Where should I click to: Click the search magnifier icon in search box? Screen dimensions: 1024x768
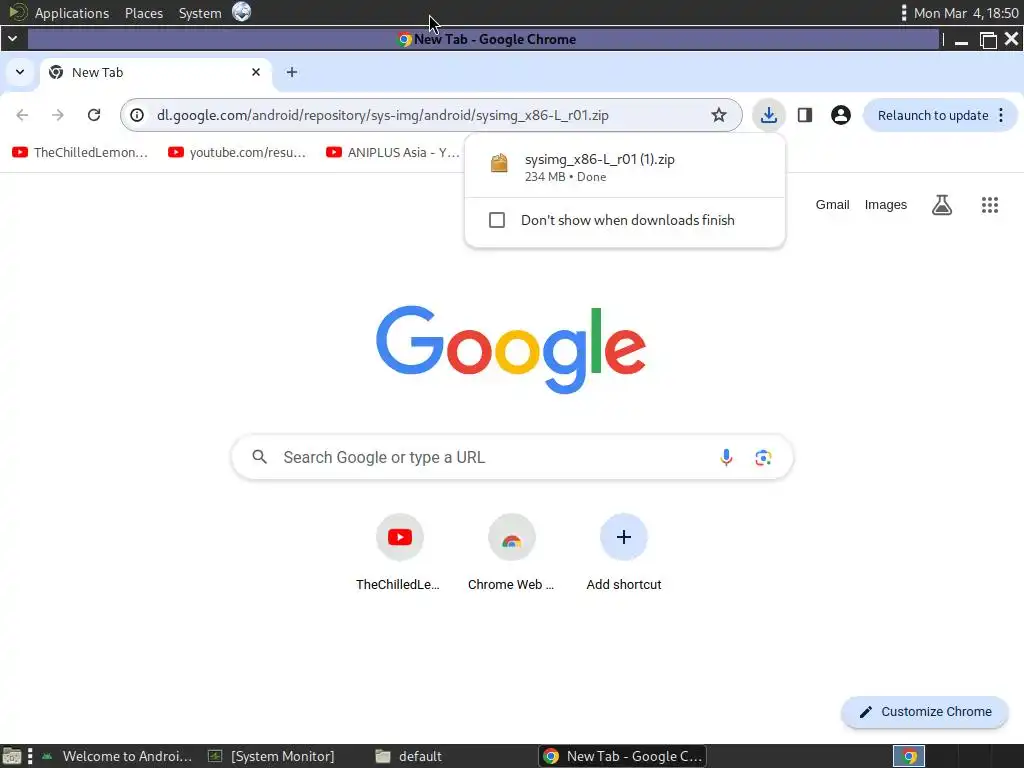[x=260, y=457]
